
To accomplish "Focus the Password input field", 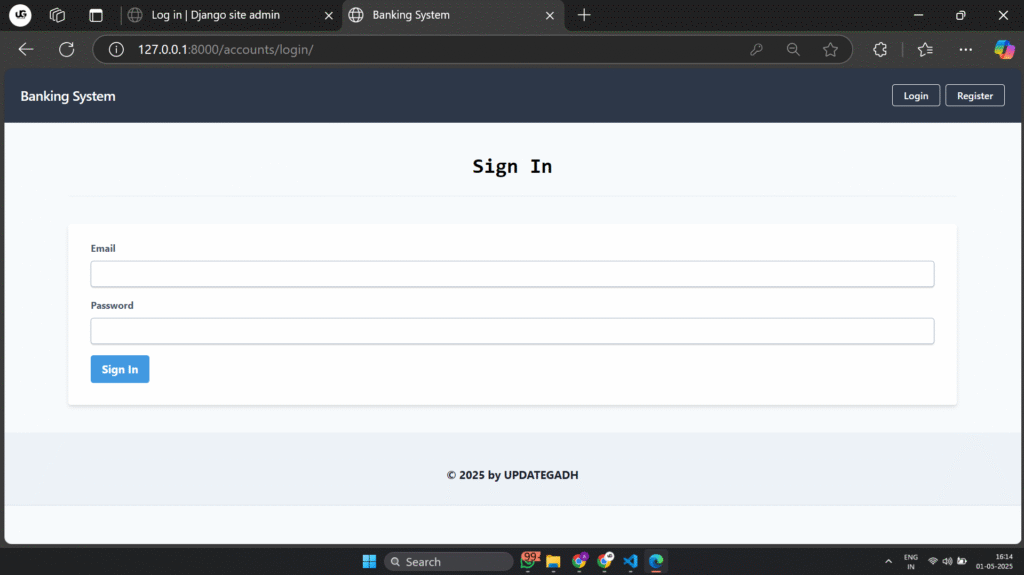I will (512, 331).
